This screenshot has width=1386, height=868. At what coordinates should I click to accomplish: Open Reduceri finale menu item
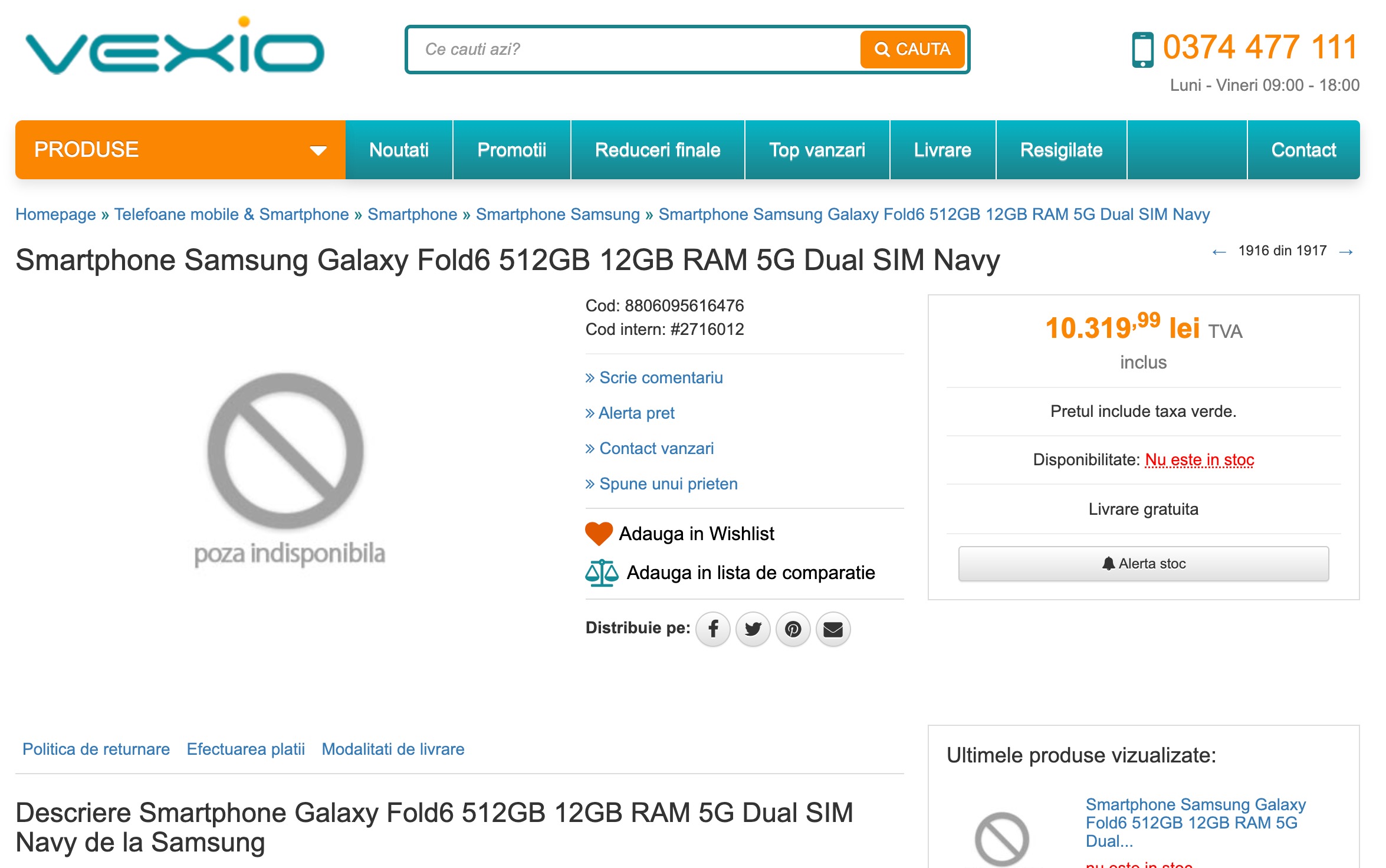click(658, 150)
